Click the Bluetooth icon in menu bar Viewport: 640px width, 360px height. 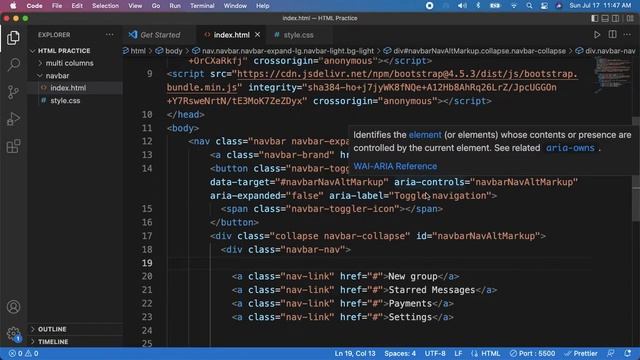478,6
